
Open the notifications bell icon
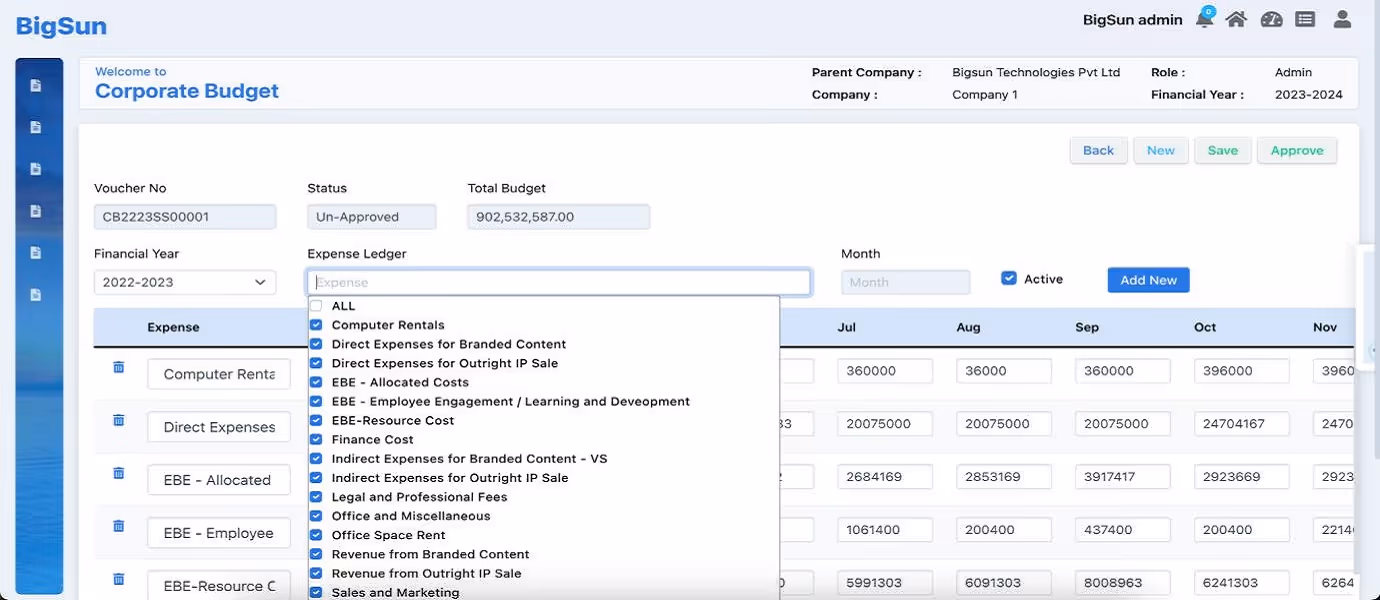coord(1205,18)
